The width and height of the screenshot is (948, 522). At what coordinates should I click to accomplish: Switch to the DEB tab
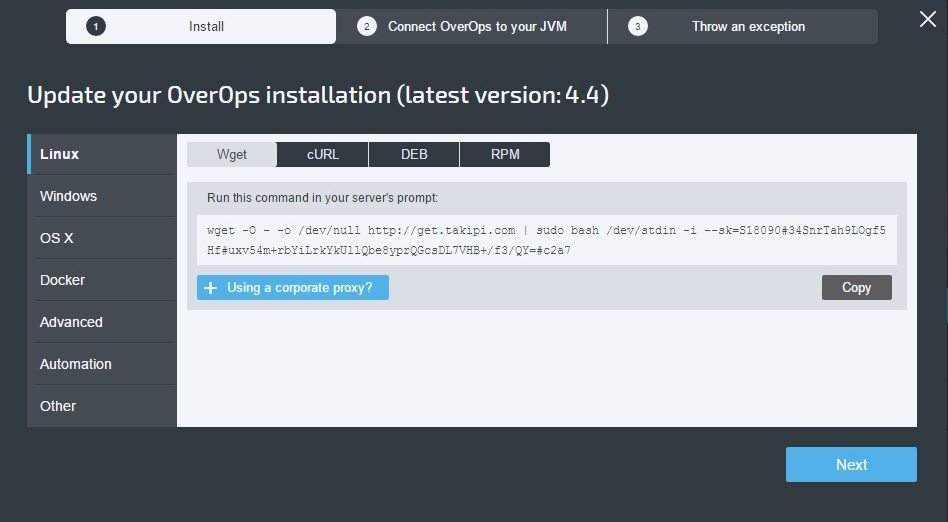pos(414,154)
